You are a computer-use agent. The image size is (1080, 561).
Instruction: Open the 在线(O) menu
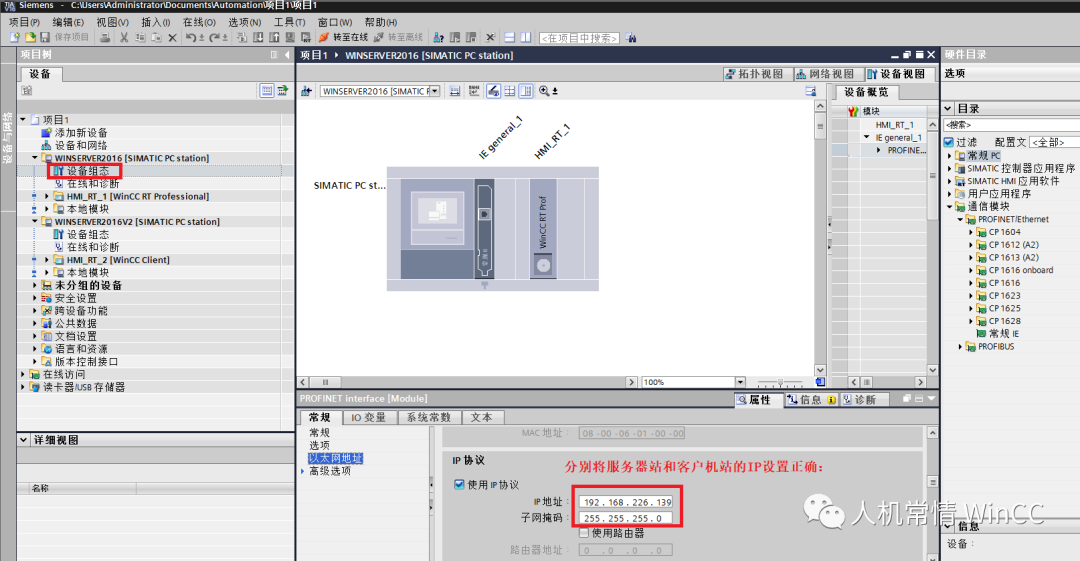[199, 22]
